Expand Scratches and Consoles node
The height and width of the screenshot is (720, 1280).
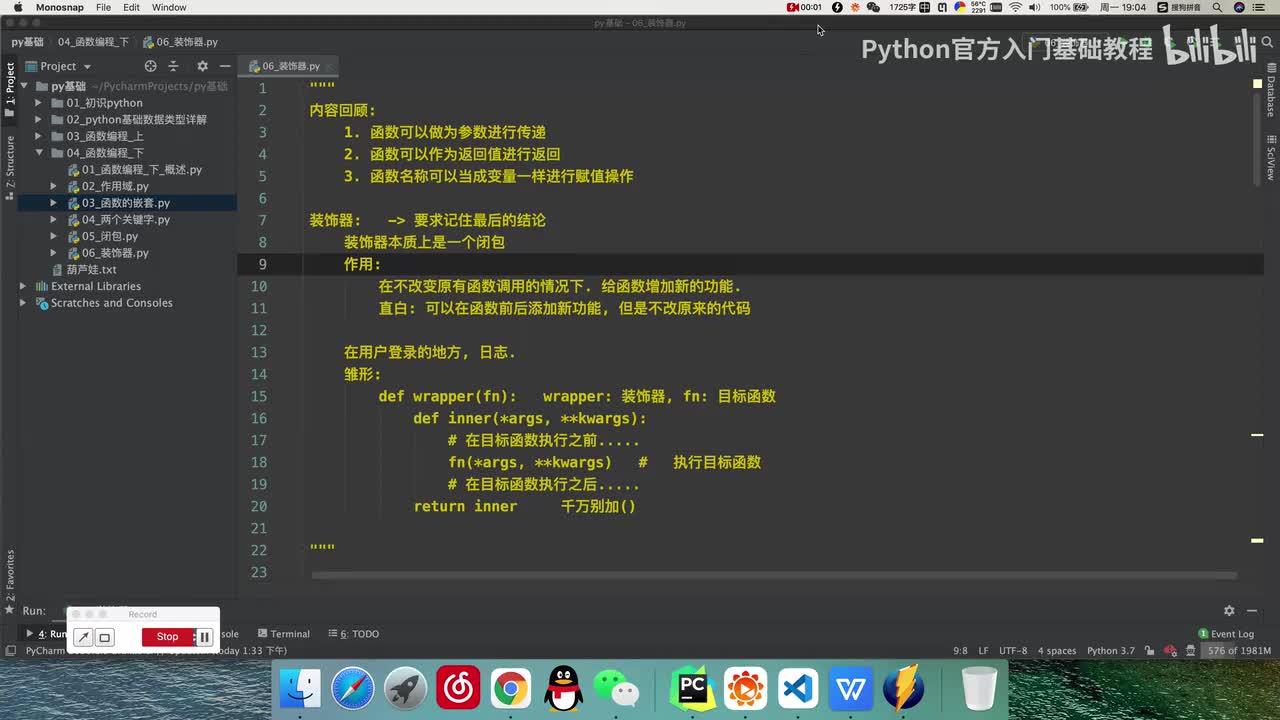pyautogui.click(x=23, y=303)
